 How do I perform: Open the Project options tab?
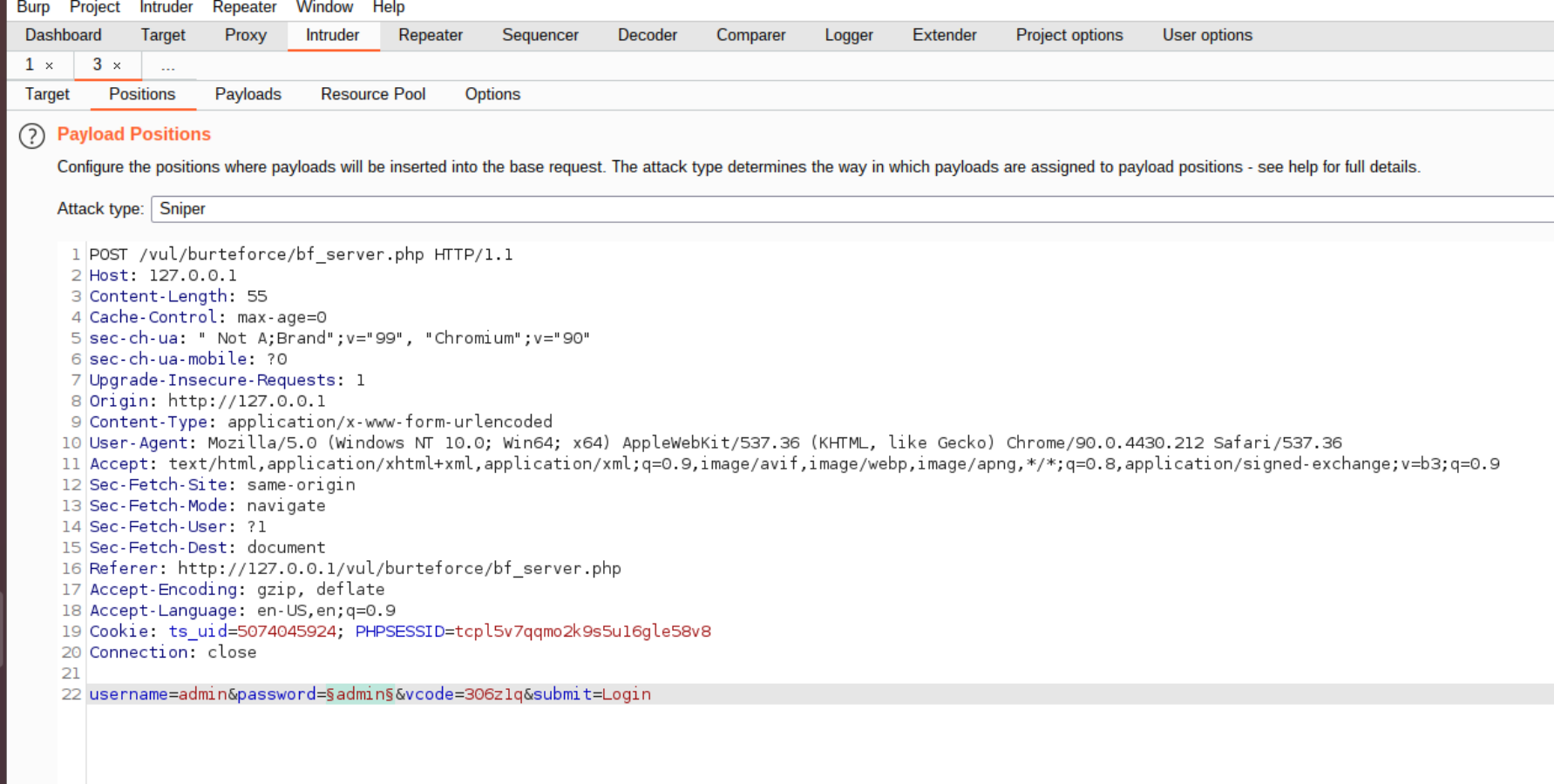(1069, 35)
